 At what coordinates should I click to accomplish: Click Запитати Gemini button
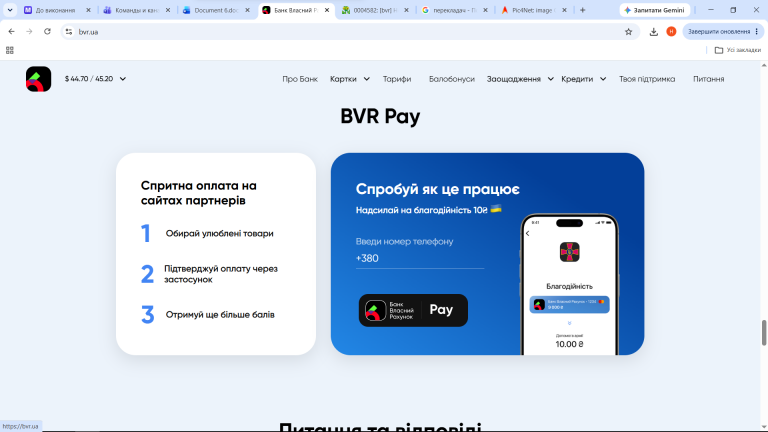[x=654, y=10]
